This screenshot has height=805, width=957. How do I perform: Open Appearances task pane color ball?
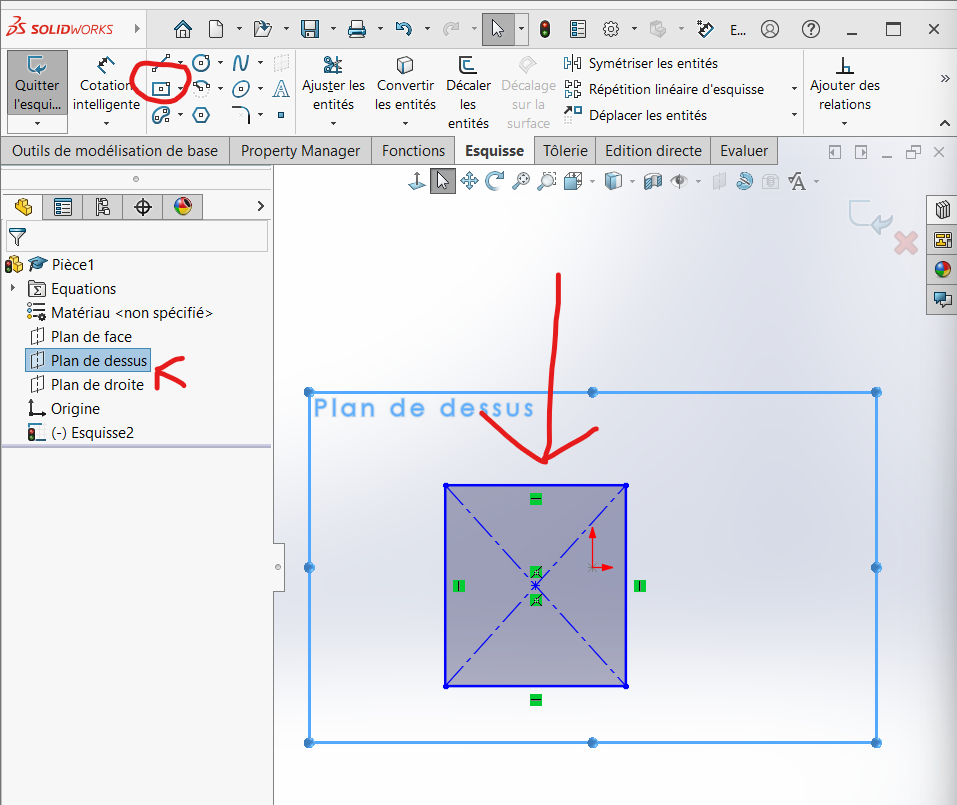click(942, 269)
